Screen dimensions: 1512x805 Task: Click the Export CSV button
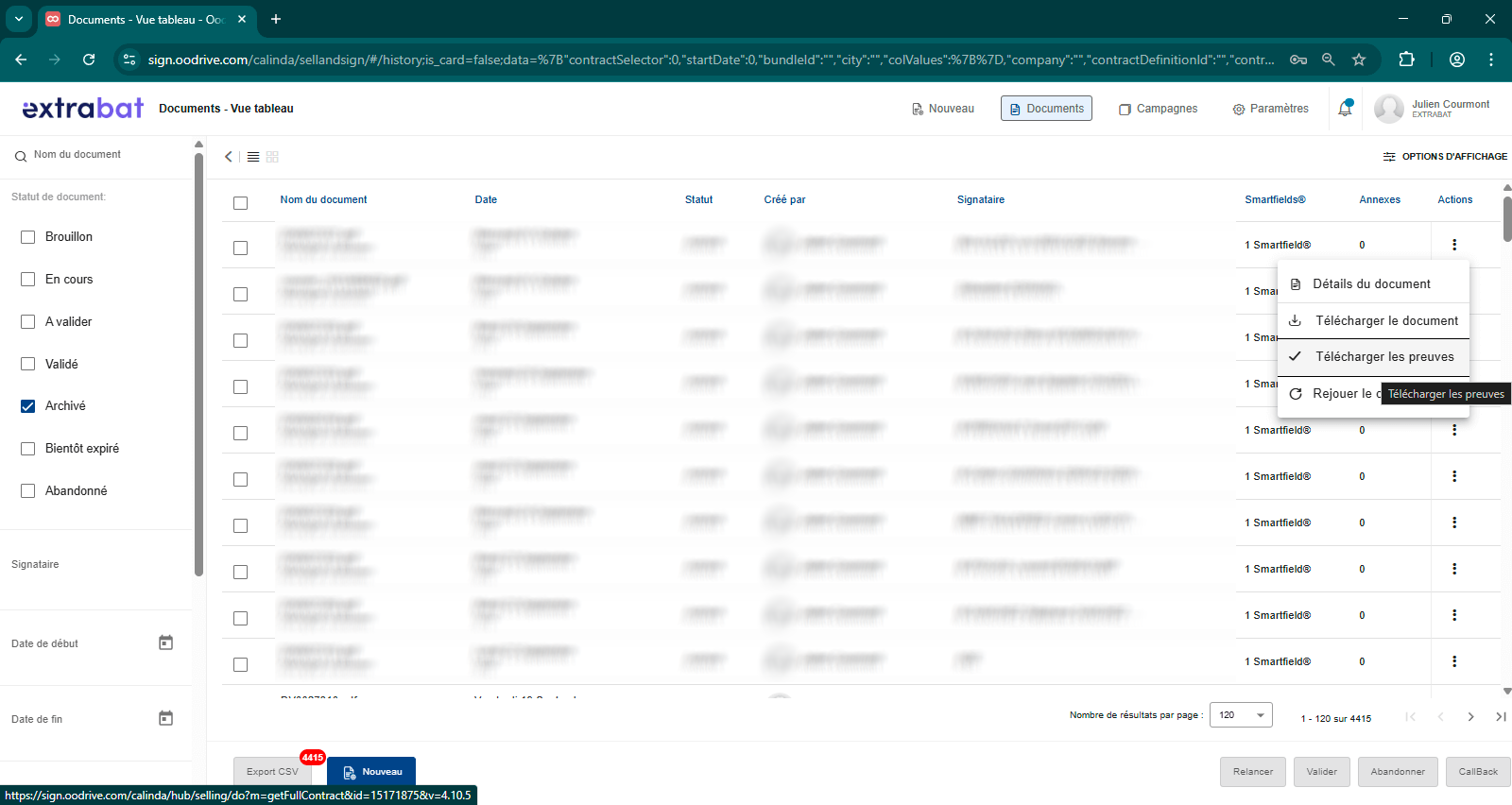click(272, 772)
